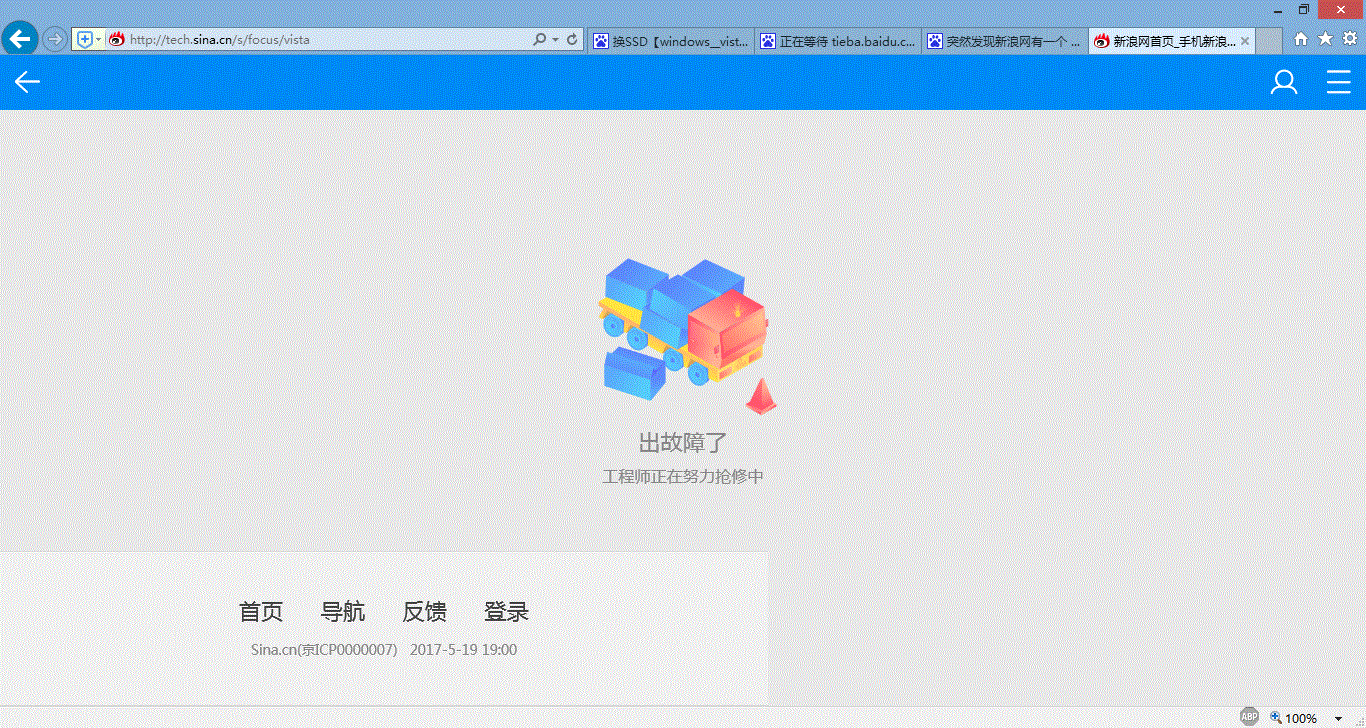Click the ABP Adblock Plus status icon

pos(1249,717)
